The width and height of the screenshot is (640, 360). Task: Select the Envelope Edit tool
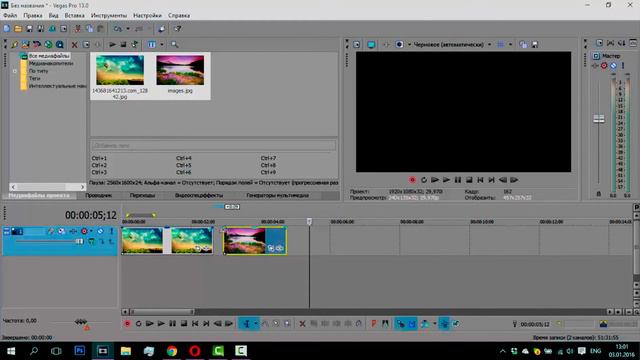pos(265,324)
